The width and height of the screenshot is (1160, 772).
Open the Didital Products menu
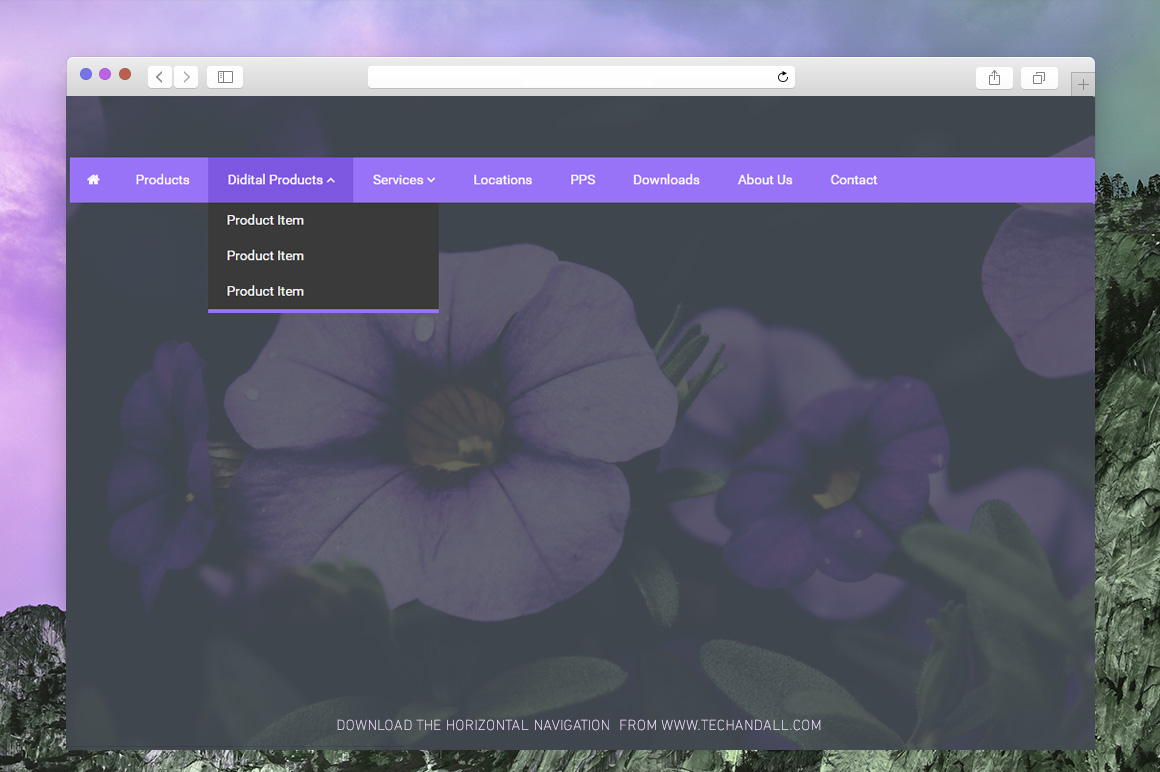275,180
